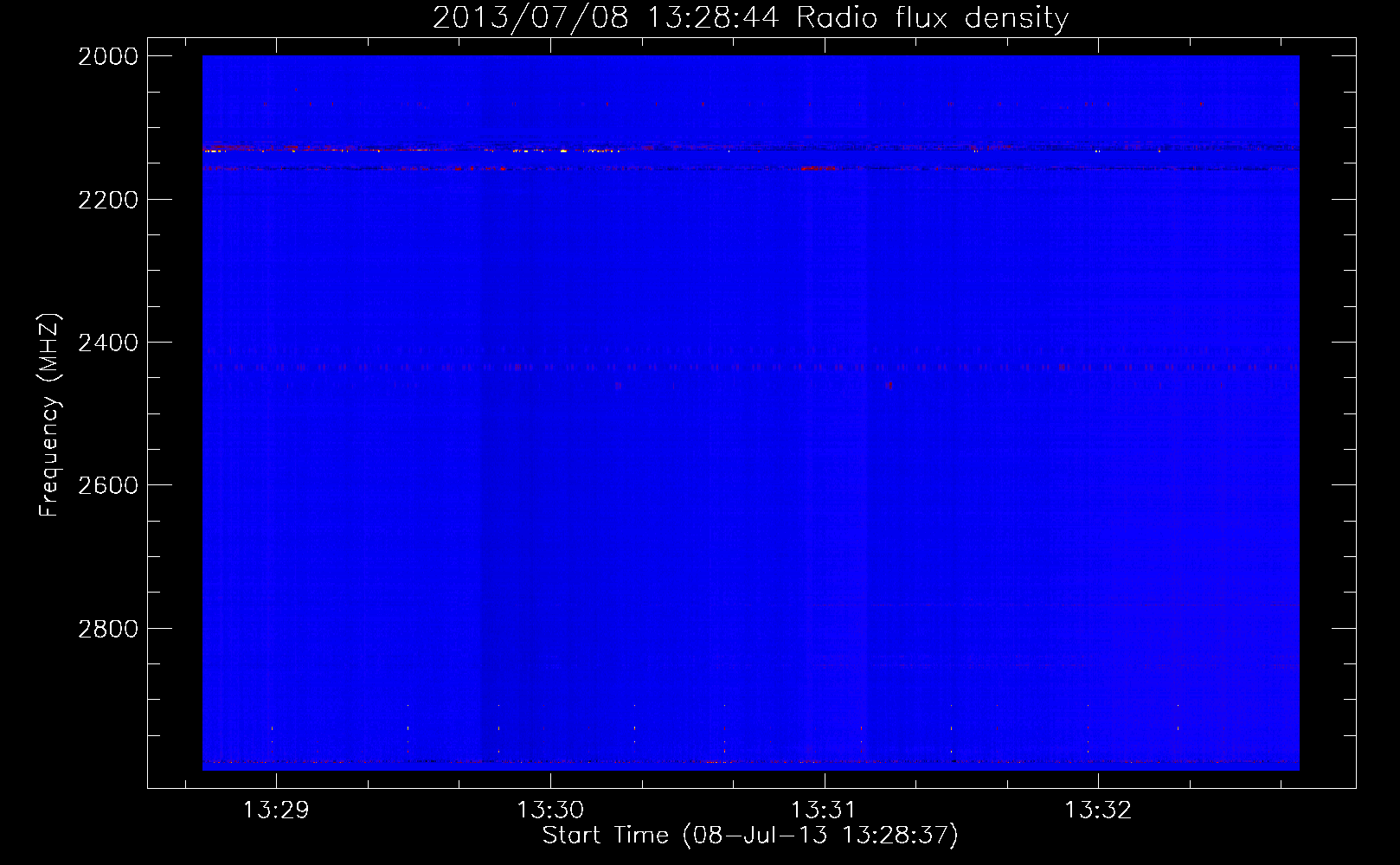This screenshot has width=1400, height=865.
Task: Click the 2800 frequency tick label
Action: point(108,628)
